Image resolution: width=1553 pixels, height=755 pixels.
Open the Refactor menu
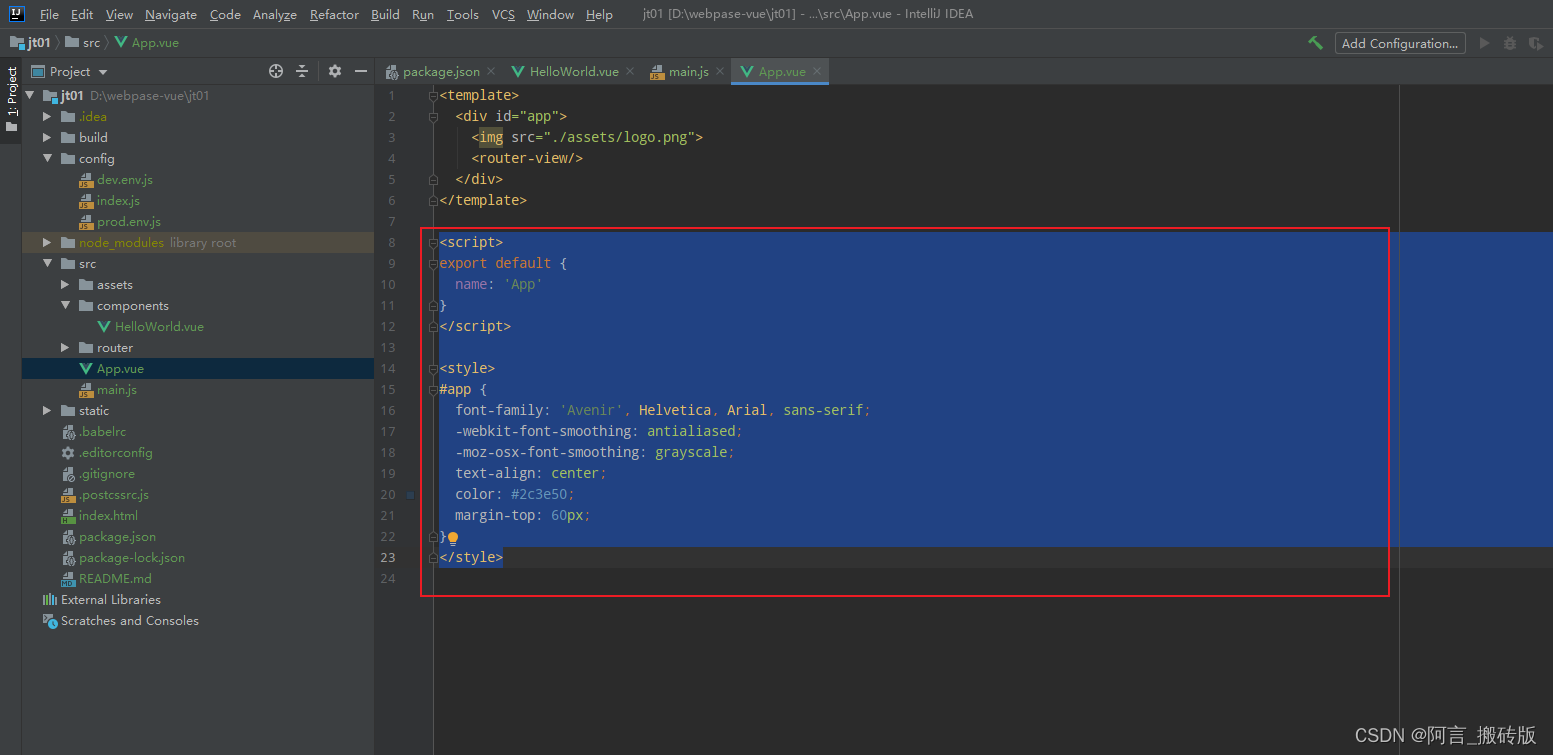[334, 14]
